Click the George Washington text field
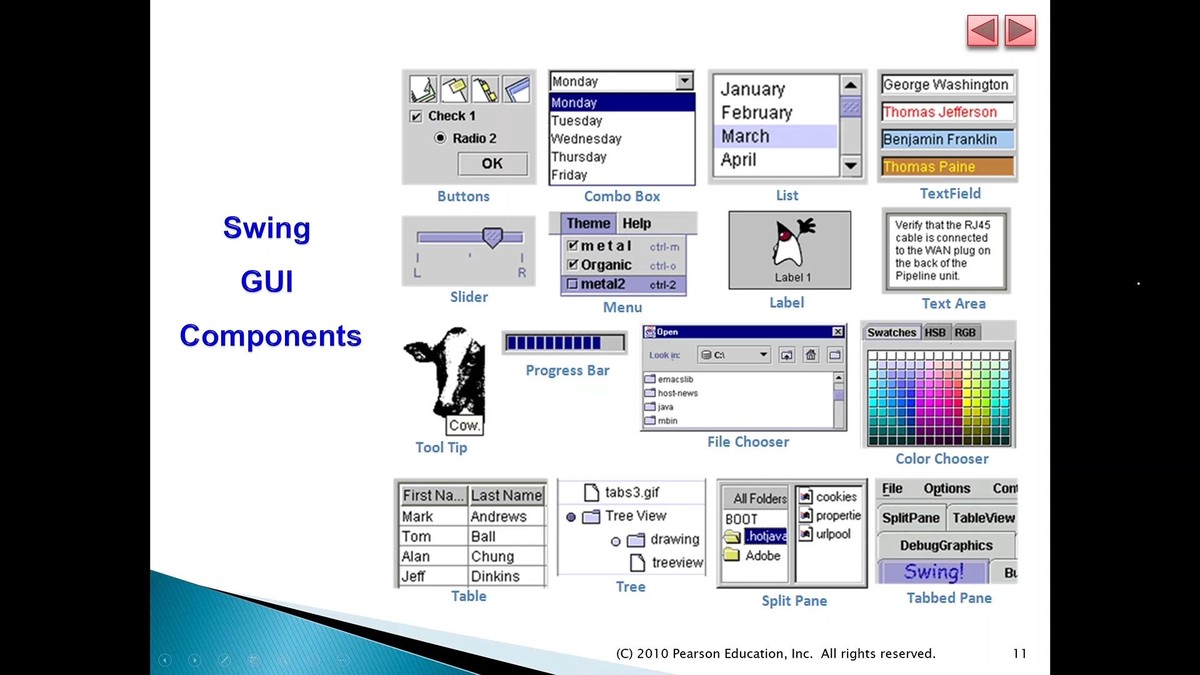1200x675 pixels. tap(946, 85)
